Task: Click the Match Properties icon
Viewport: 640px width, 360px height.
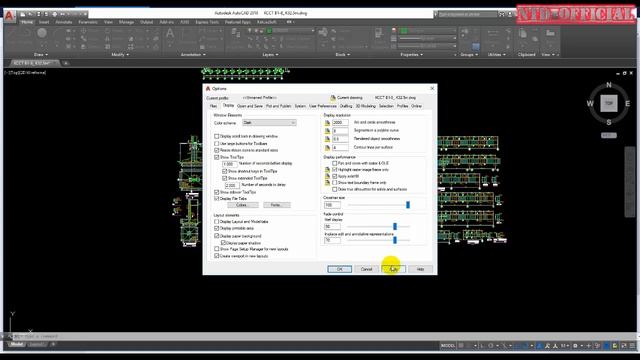Action: (378, 33)
